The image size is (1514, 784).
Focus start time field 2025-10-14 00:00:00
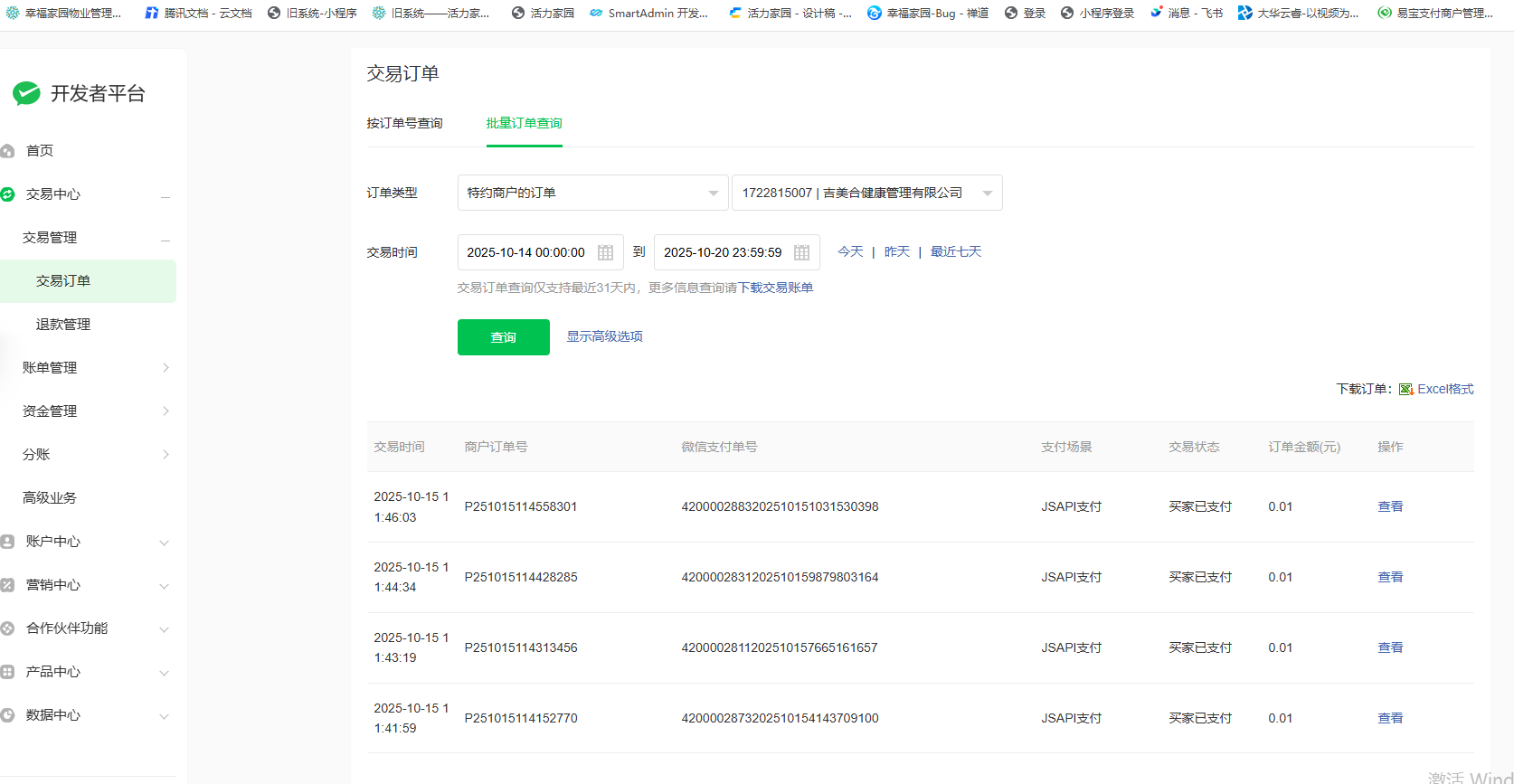pyautogui.click(x=541, y=252)
